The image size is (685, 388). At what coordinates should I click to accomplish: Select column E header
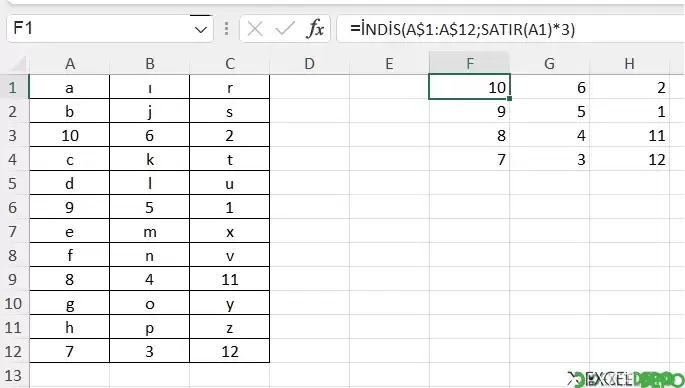389,64
